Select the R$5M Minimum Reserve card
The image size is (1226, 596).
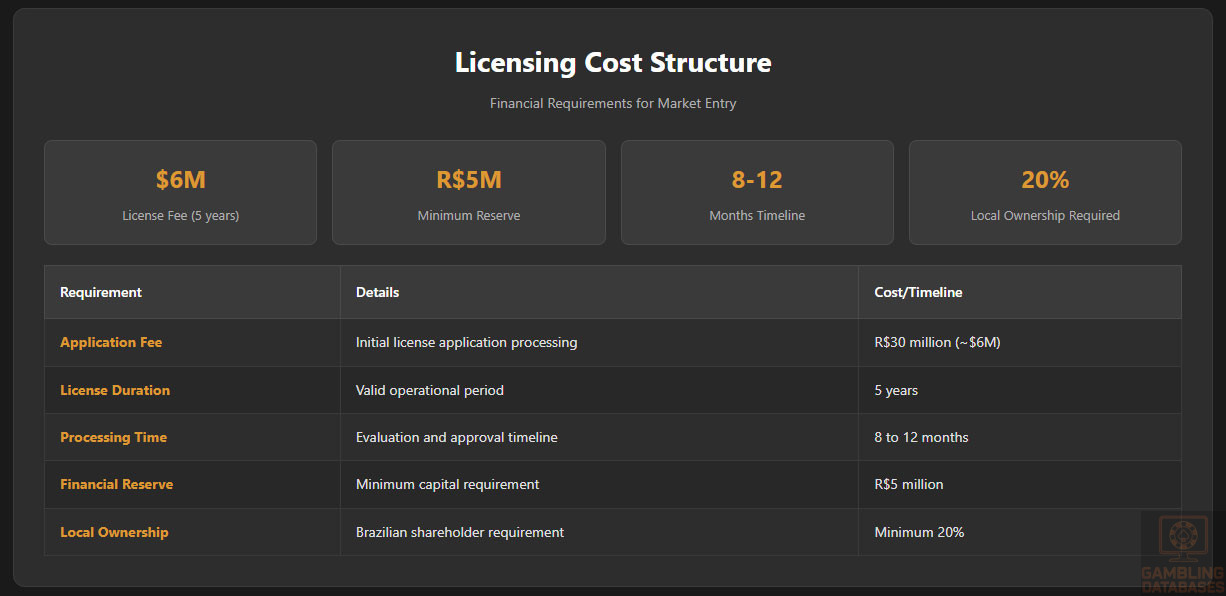coord(468,192)
